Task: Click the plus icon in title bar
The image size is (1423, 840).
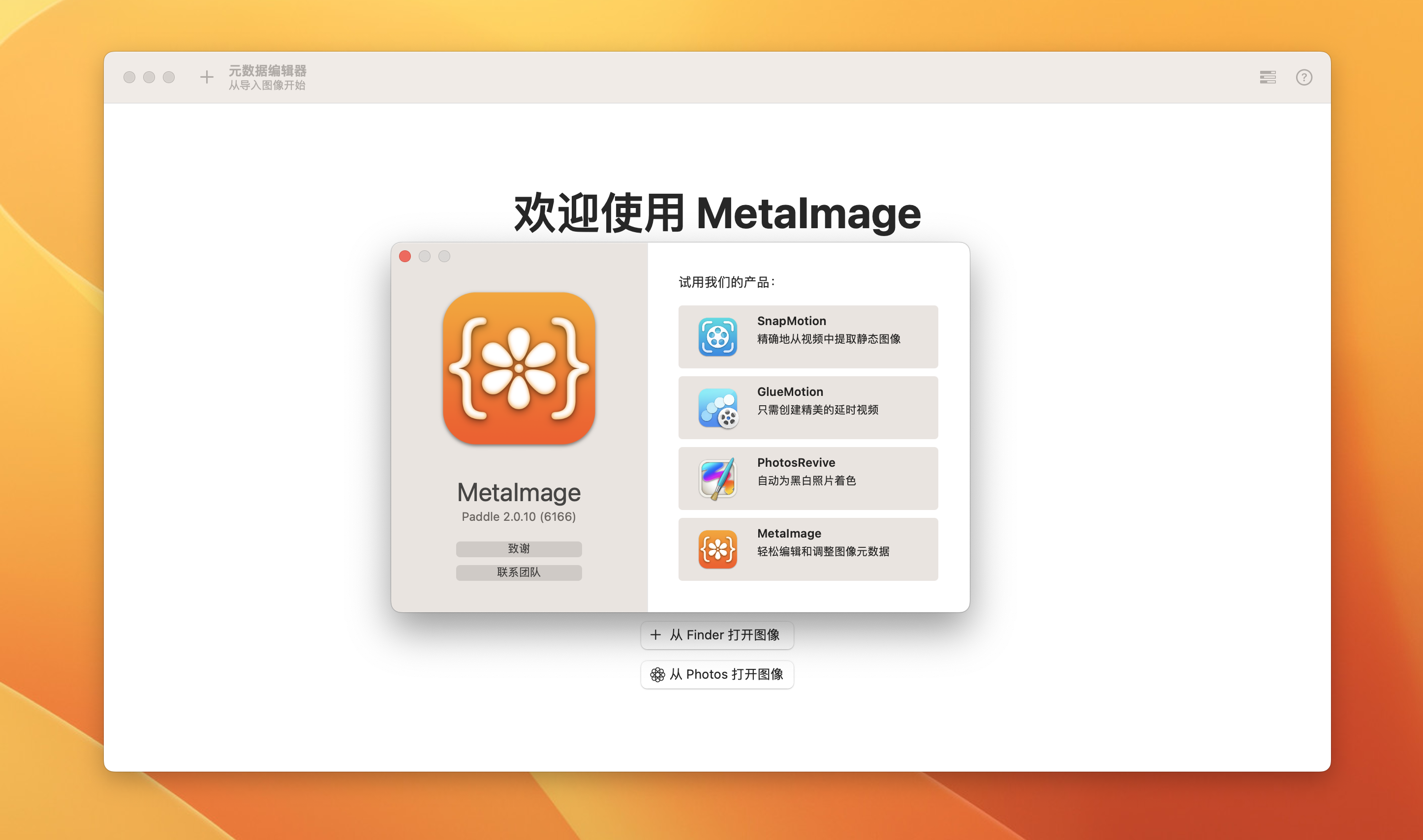Action: (207, 77)
